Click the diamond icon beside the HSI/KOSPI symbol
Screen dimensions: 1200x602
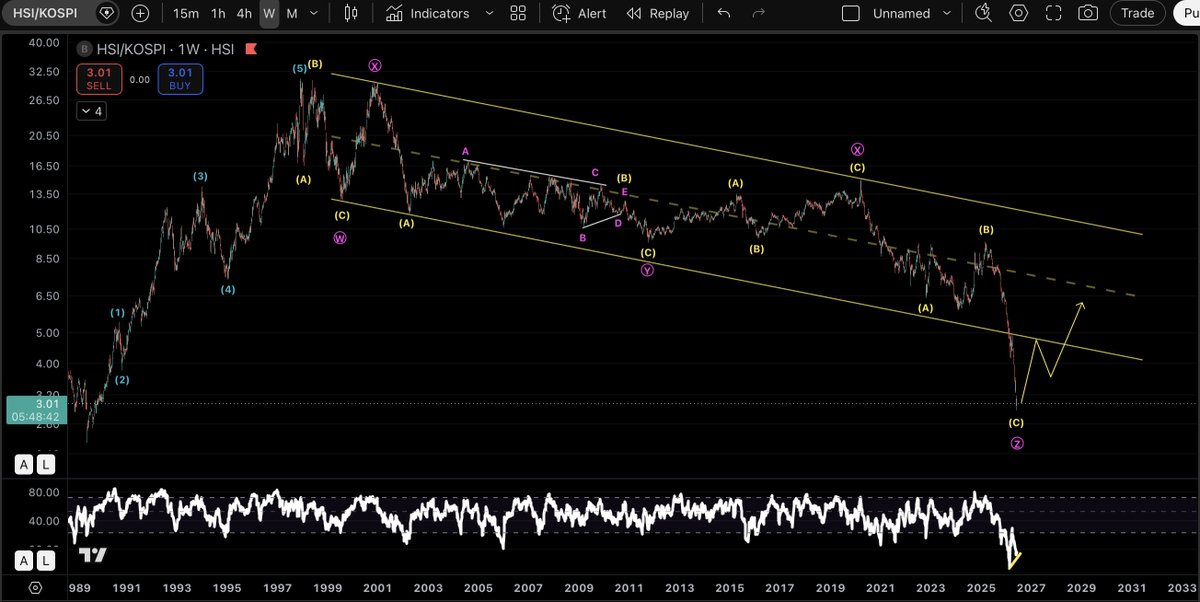pyautogui.click(x=105, y=13)
